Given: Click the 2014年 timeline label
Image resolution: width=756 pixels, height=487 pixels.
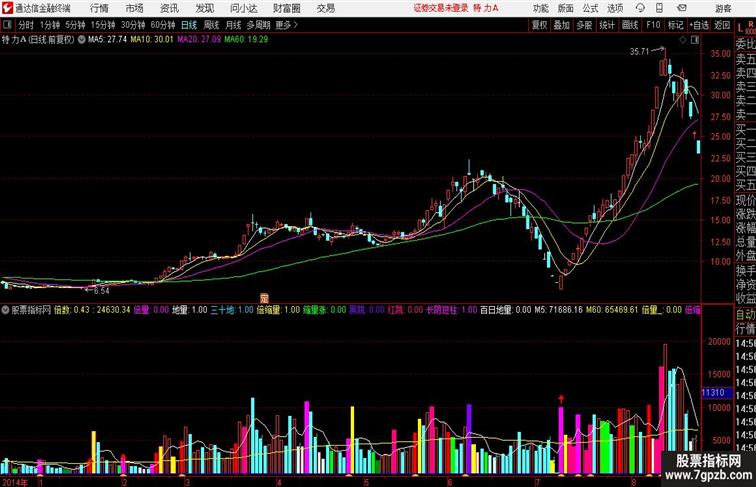Looking at the screenshot, I should click(x=15, y=482).
